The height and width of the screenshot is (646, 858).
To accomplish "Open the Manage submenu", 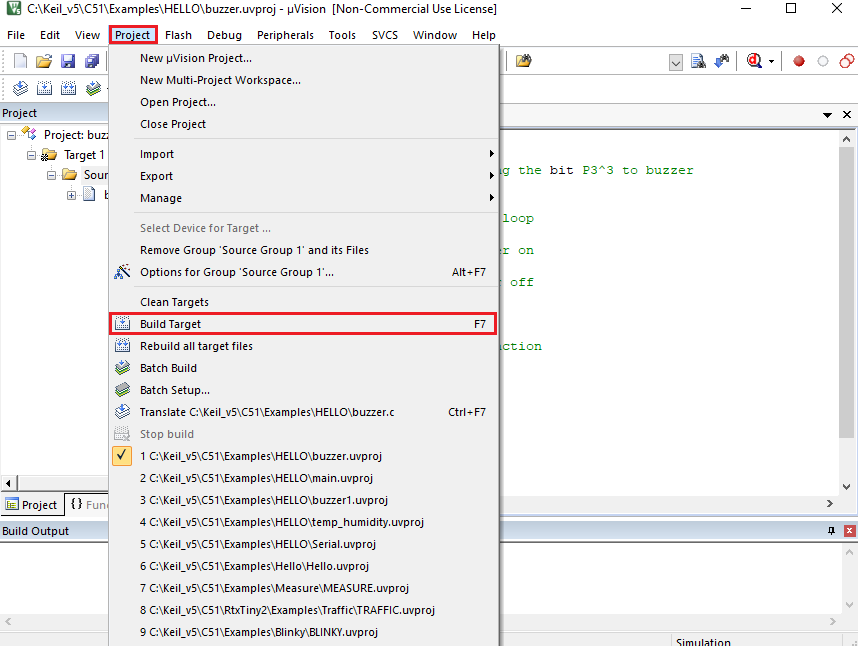I will 304,198.
